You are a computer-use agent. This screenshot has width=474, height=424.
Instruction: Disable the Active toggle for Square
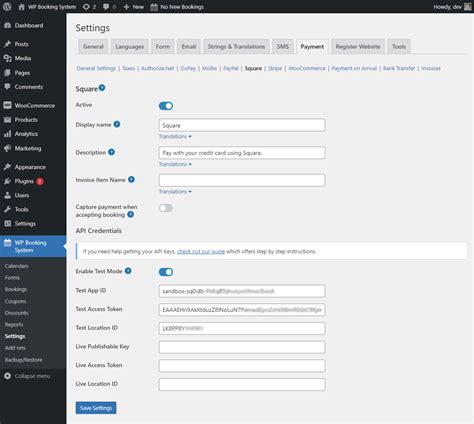pos(166,106)
